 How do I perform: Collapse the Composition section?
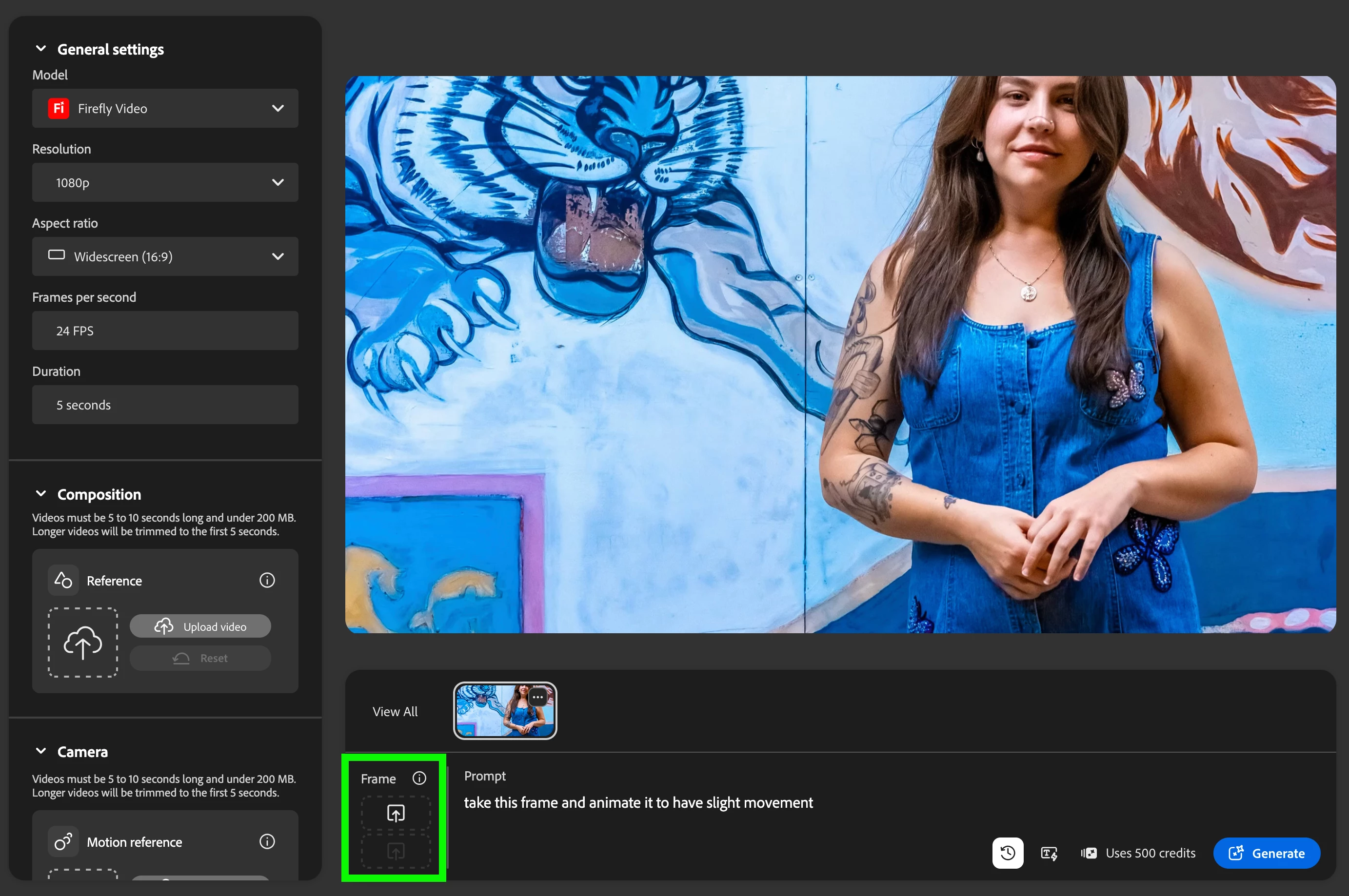[x=41, y=494]
